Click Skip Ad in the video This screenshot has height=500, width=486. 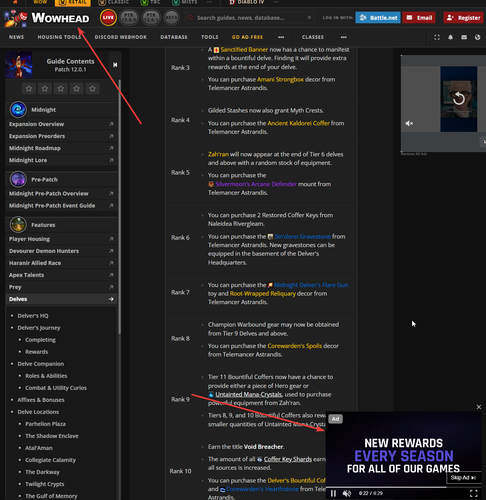click(463, 478)
